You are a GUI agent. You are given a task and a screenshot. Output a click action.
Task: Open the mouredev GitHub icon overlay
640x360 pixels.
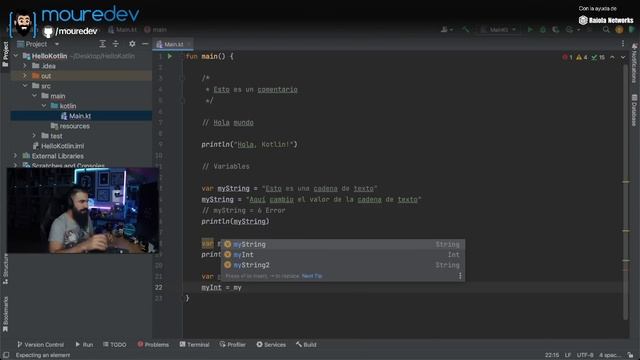coord(48,31)
